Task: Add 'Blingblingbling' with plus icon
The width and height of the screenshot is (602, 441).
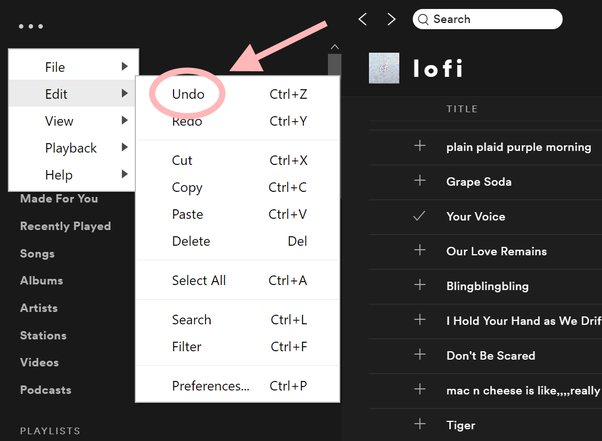Action: pyautogui.click(x=420, y=285)
